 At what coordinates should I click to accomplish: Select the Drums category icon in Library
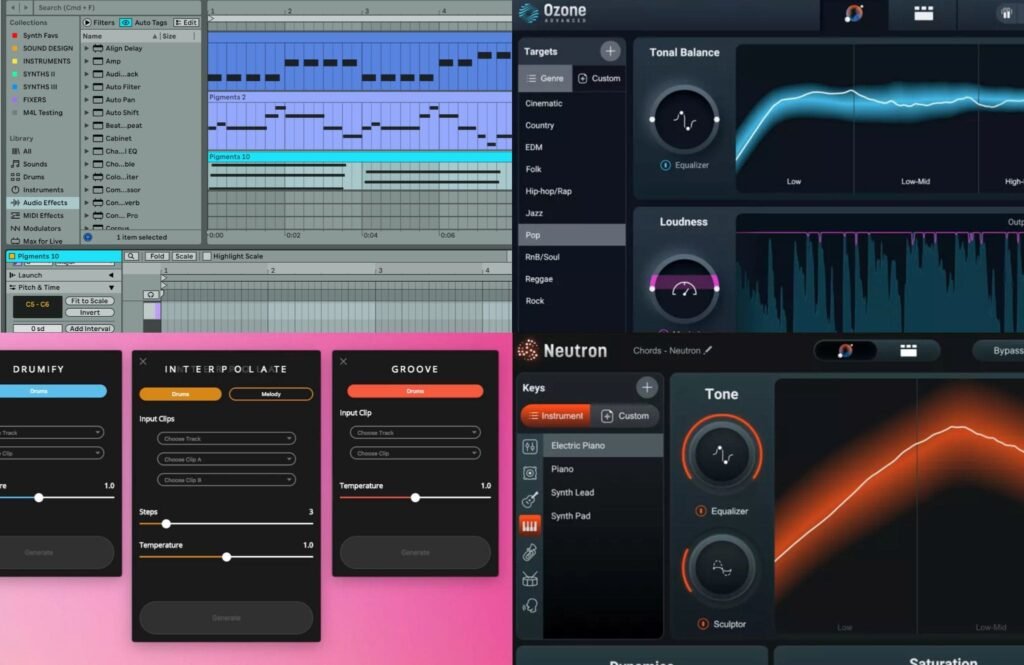tap(15, 177)
